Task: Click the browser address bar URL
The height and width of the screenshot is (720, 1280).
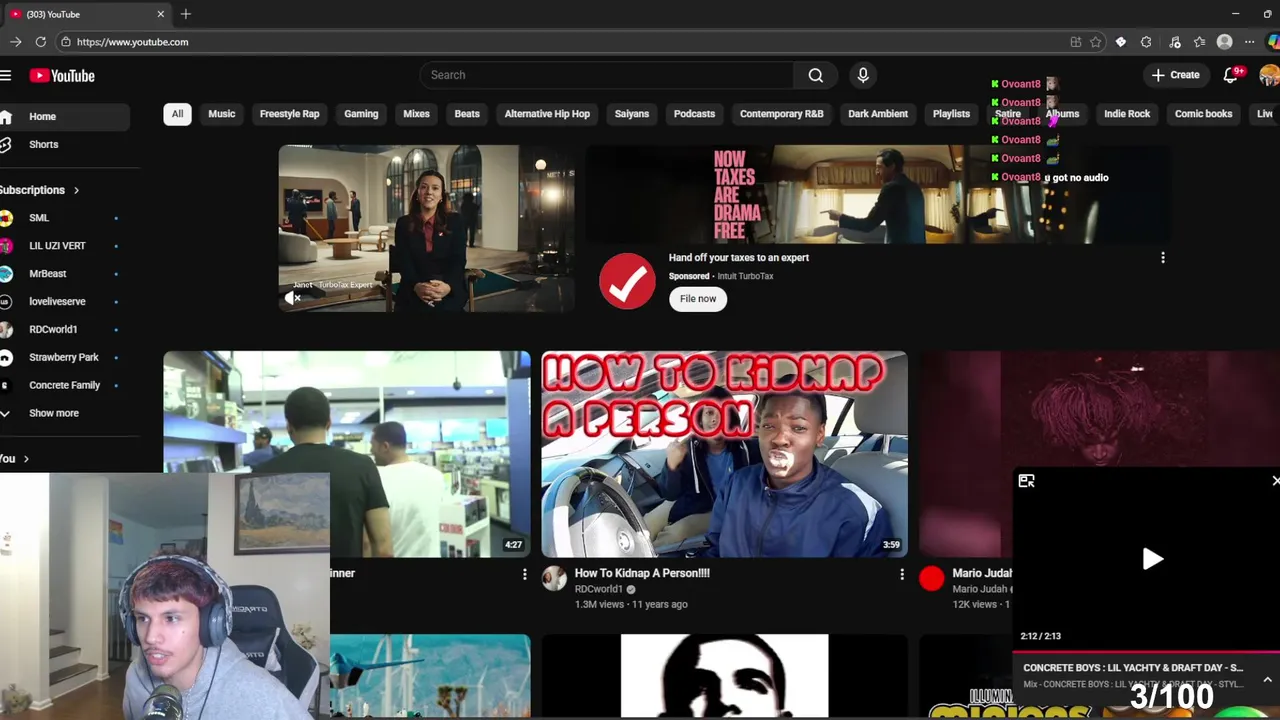Action: coord(132,42)
